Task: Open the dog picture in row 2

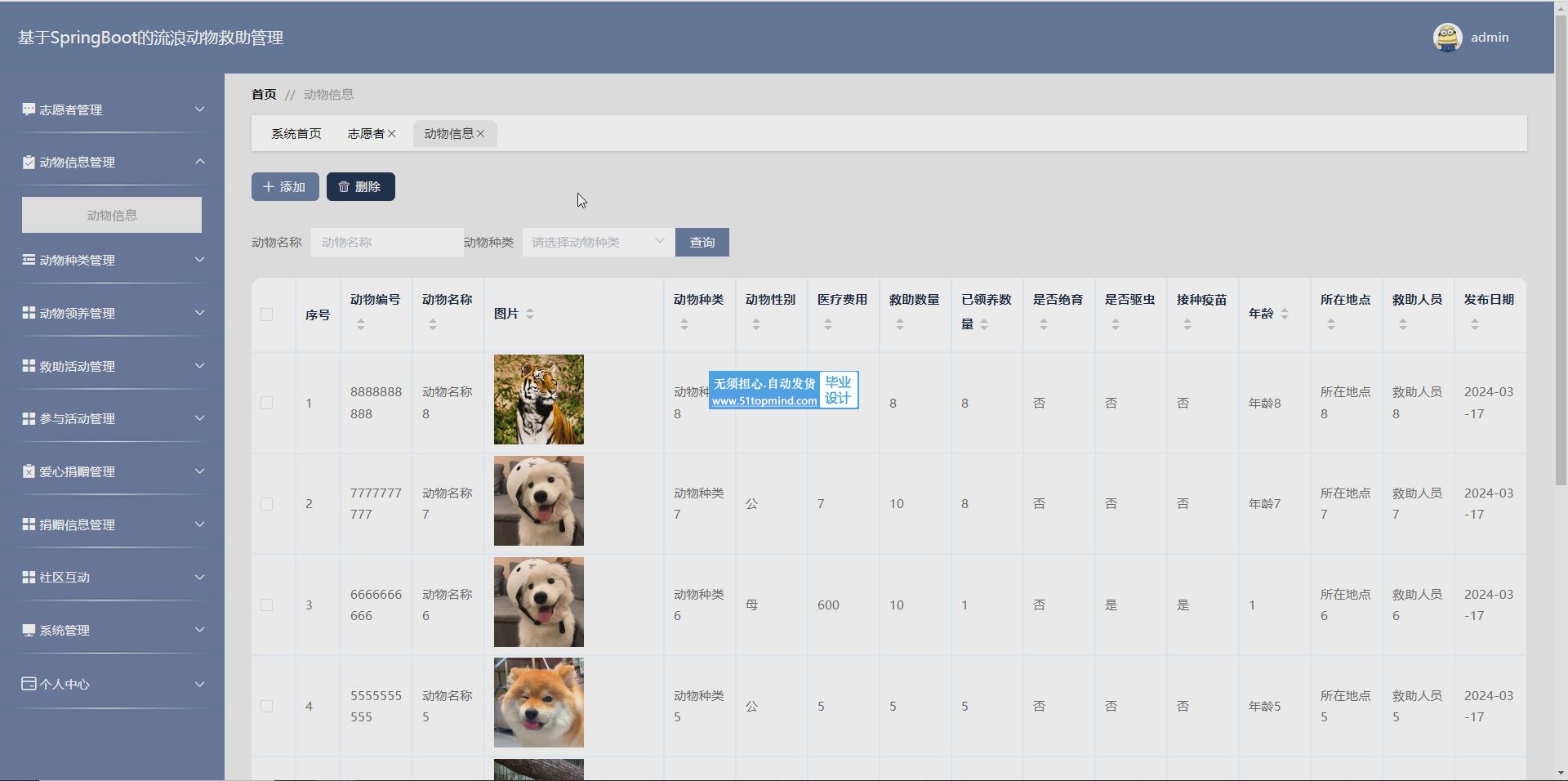Action: pos(539,501)
